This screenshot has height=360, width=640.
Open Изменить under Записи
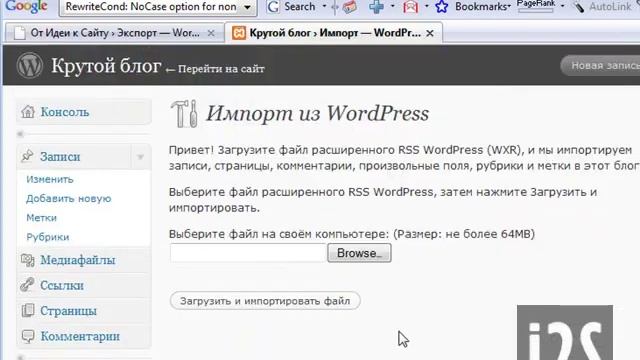[x=50, y=179]
